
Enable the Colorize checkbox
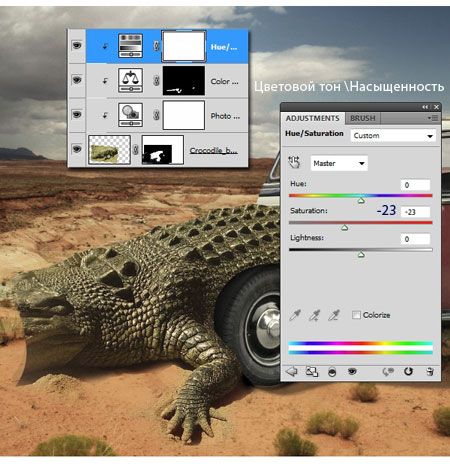click(x=356, y=315)
